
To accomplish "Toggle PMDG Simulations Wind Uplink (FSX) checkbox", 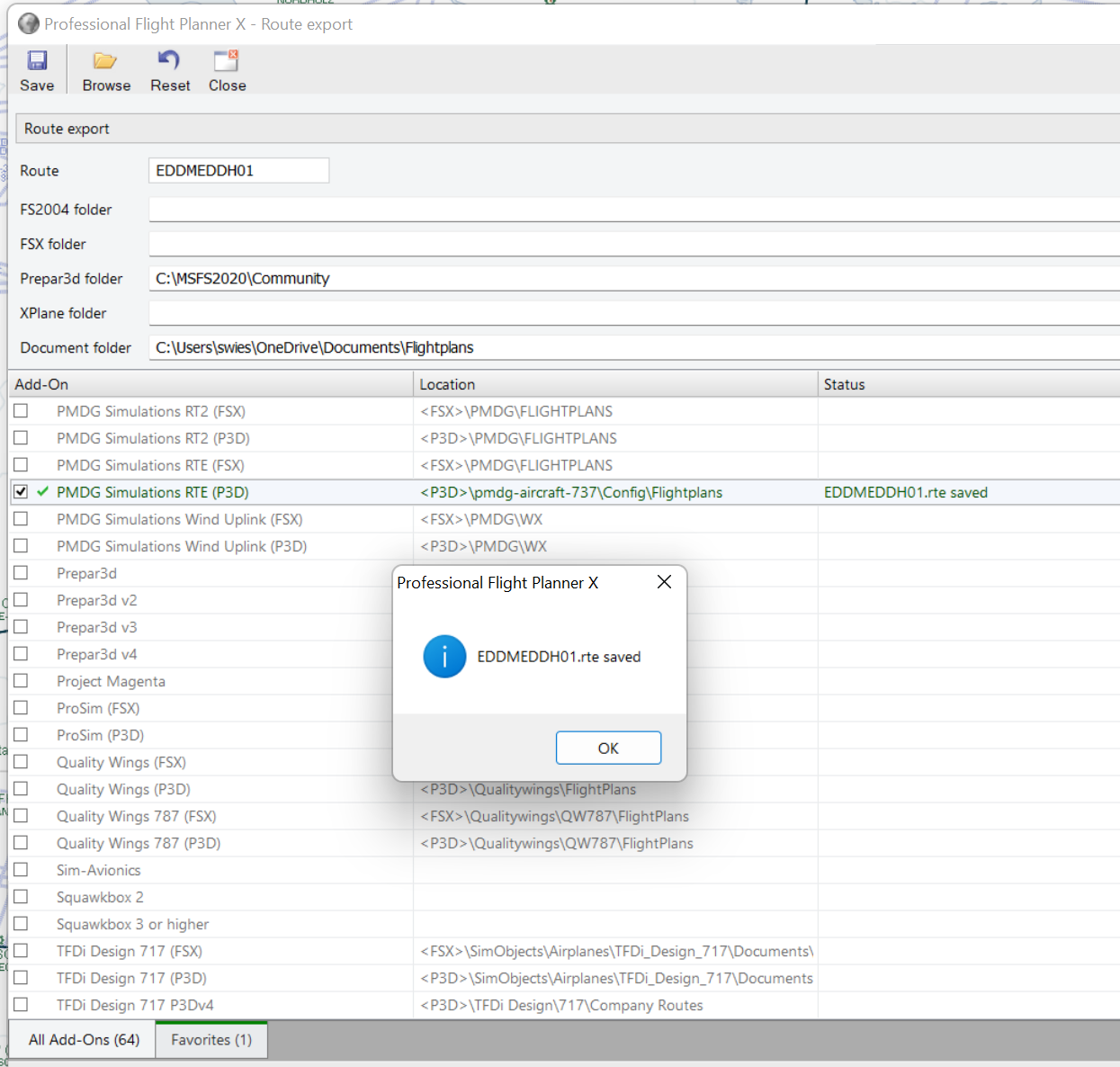I will tap(21, 519).
